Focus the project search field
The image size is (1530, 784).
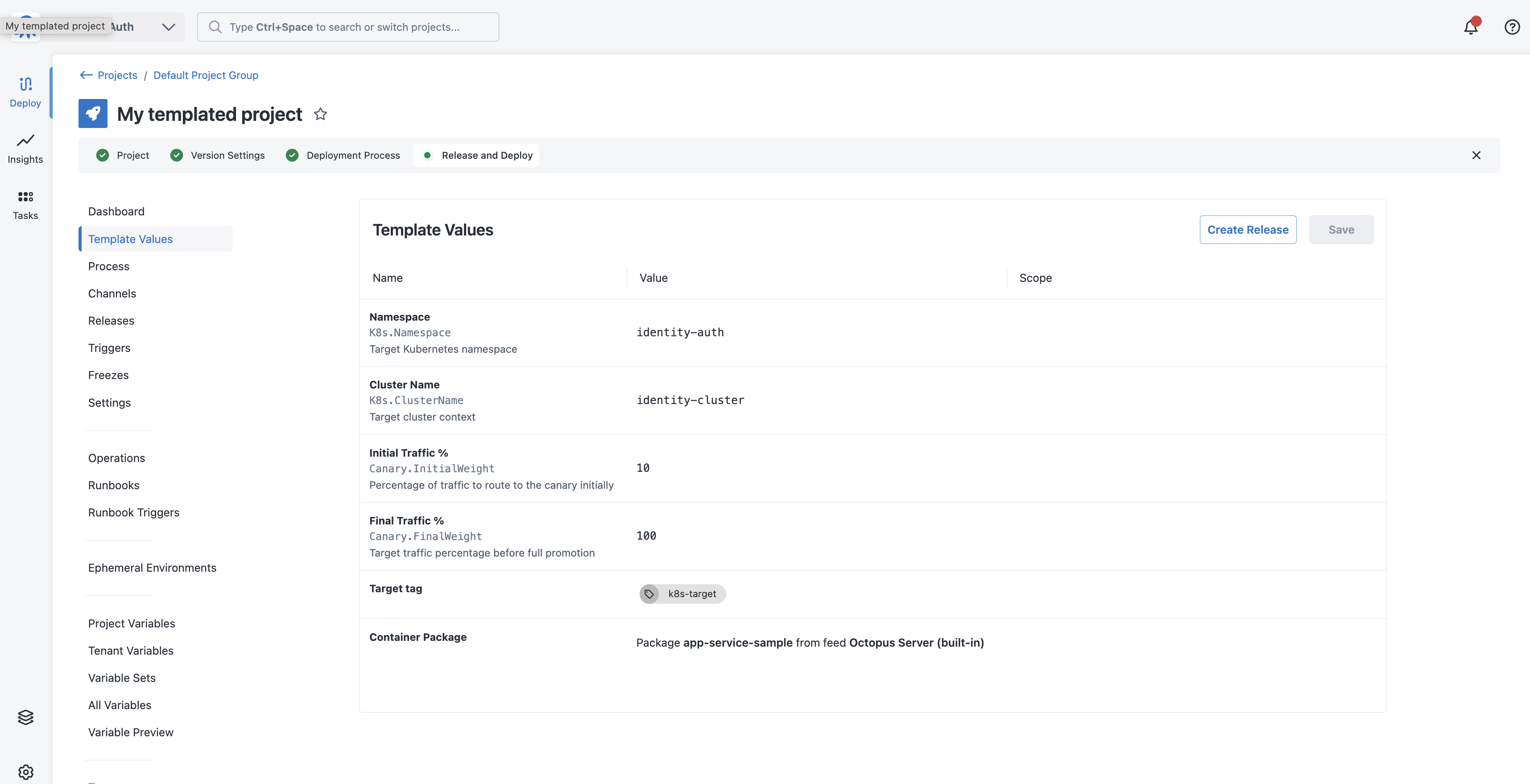(347, 27)
